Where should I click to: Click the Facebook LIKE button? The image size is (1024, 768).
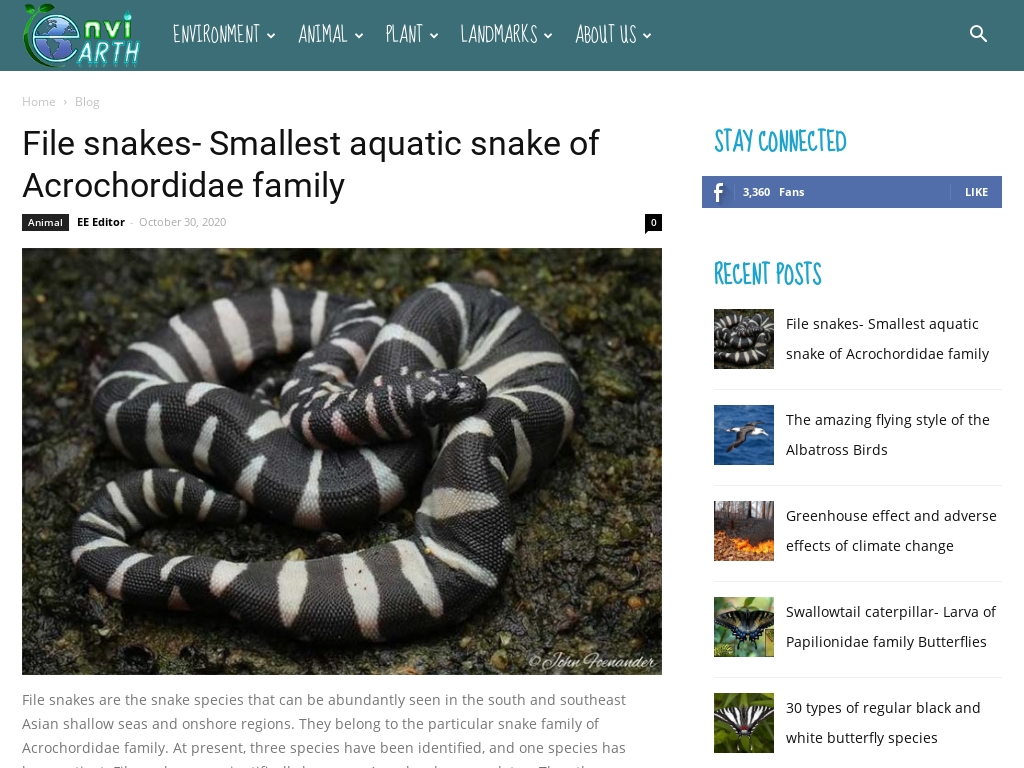coord(976,192)
